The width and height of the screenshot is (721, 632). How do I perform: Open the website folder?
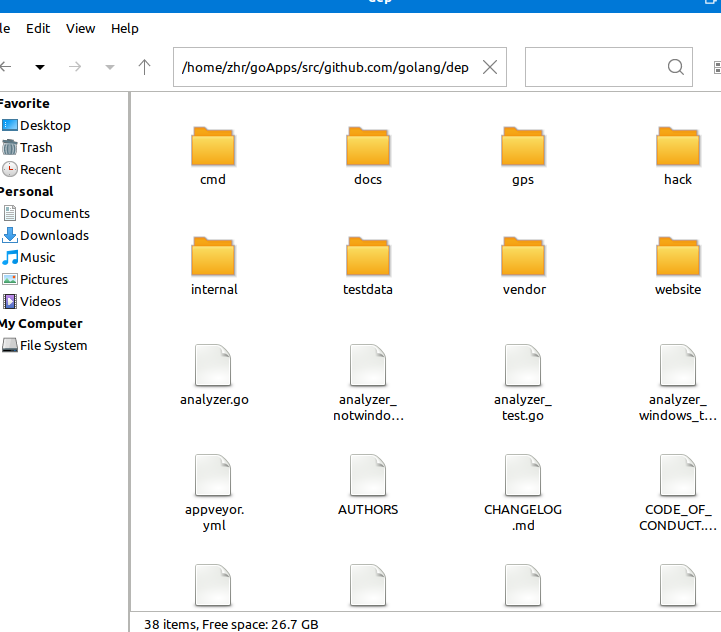point(678,256)
